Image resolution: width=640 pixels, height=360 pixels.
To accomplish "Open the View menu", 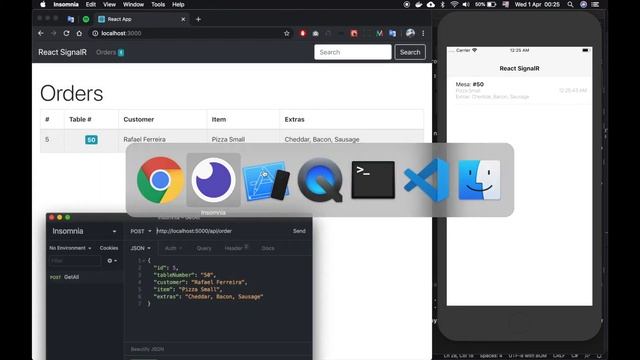I will pyautogui.click(x=109, y=4).
